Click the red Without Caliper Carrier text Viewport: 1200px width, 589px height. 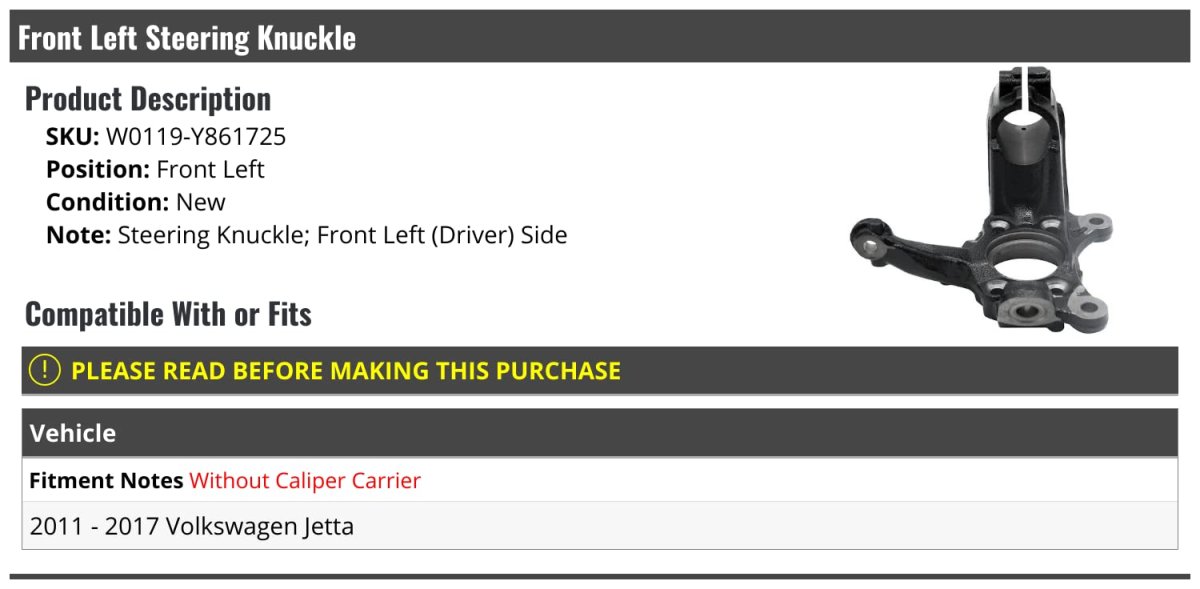[305, 481]
